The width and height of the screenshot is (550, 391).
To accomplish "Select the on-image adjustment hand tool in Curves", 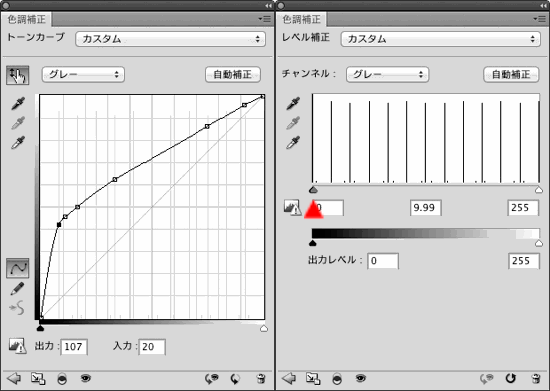I will coord(18,75).
